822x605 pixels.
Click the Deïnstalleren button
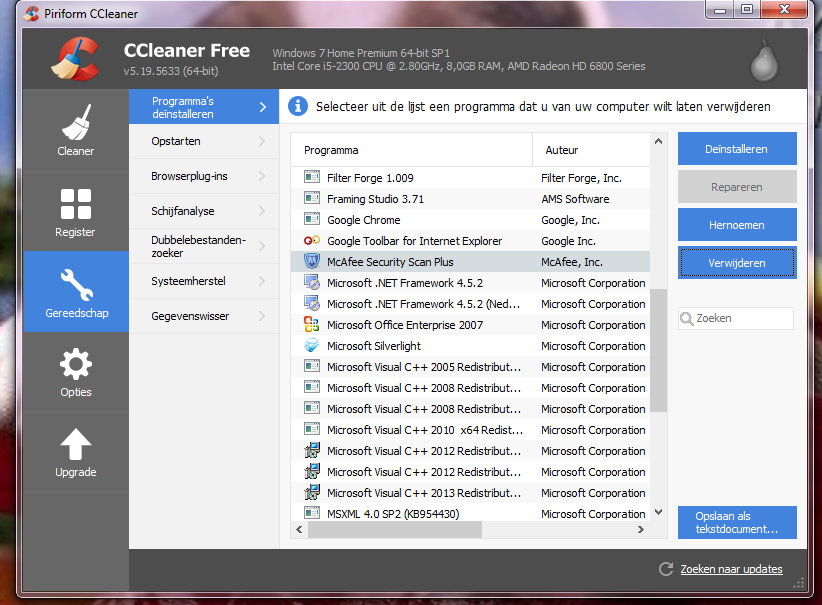(x=737, y=149)
